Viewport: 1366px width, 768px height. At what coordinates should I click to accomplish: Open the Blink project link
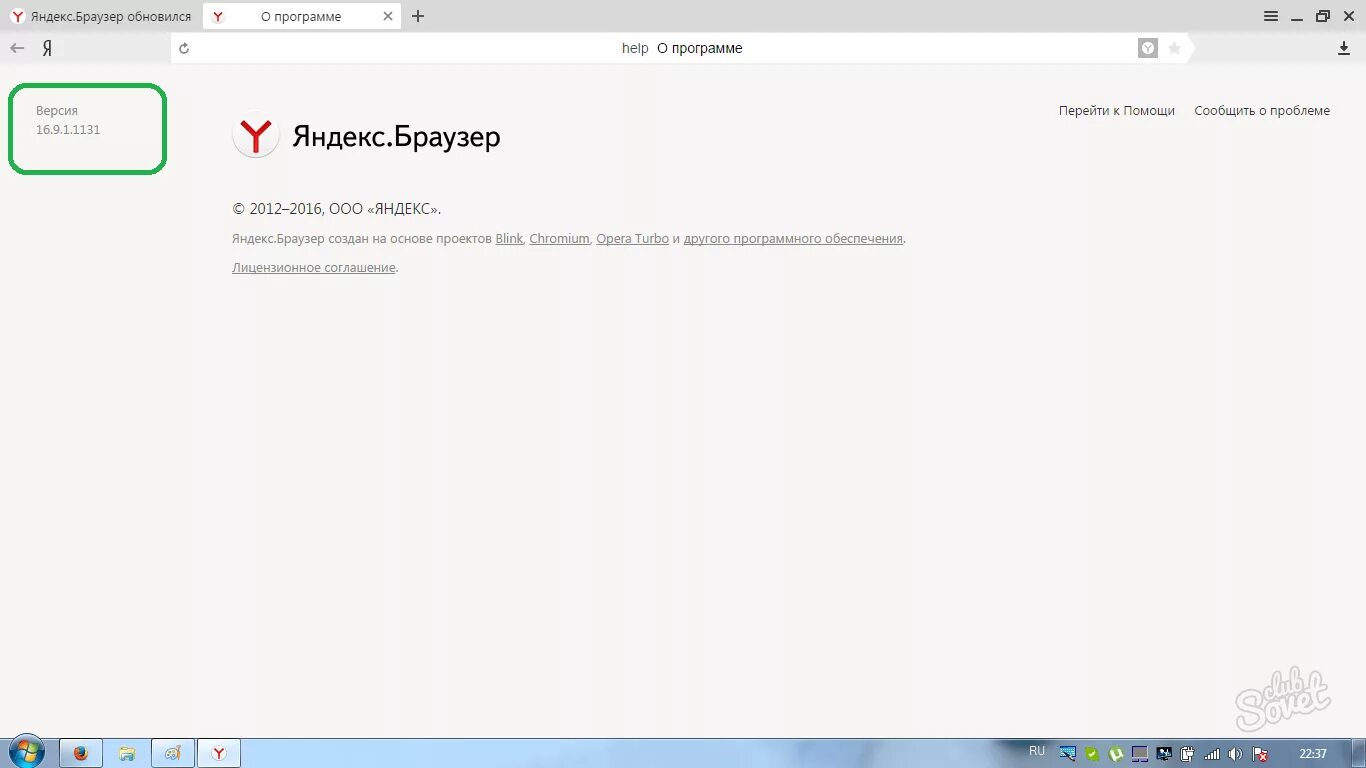tap(509, 239)
